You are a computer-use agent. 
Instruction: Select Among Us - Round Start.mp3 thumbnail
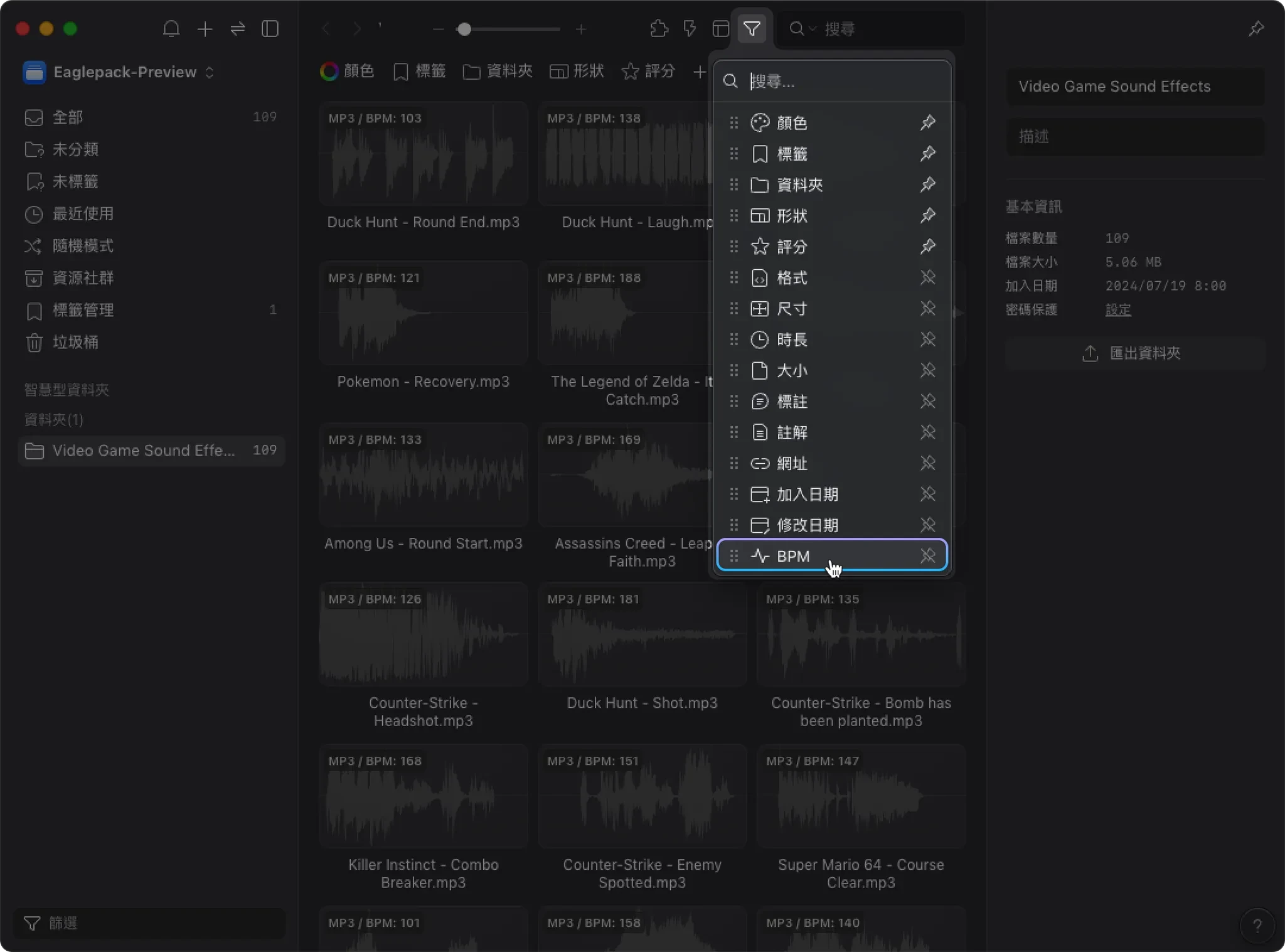click(424, 475)
